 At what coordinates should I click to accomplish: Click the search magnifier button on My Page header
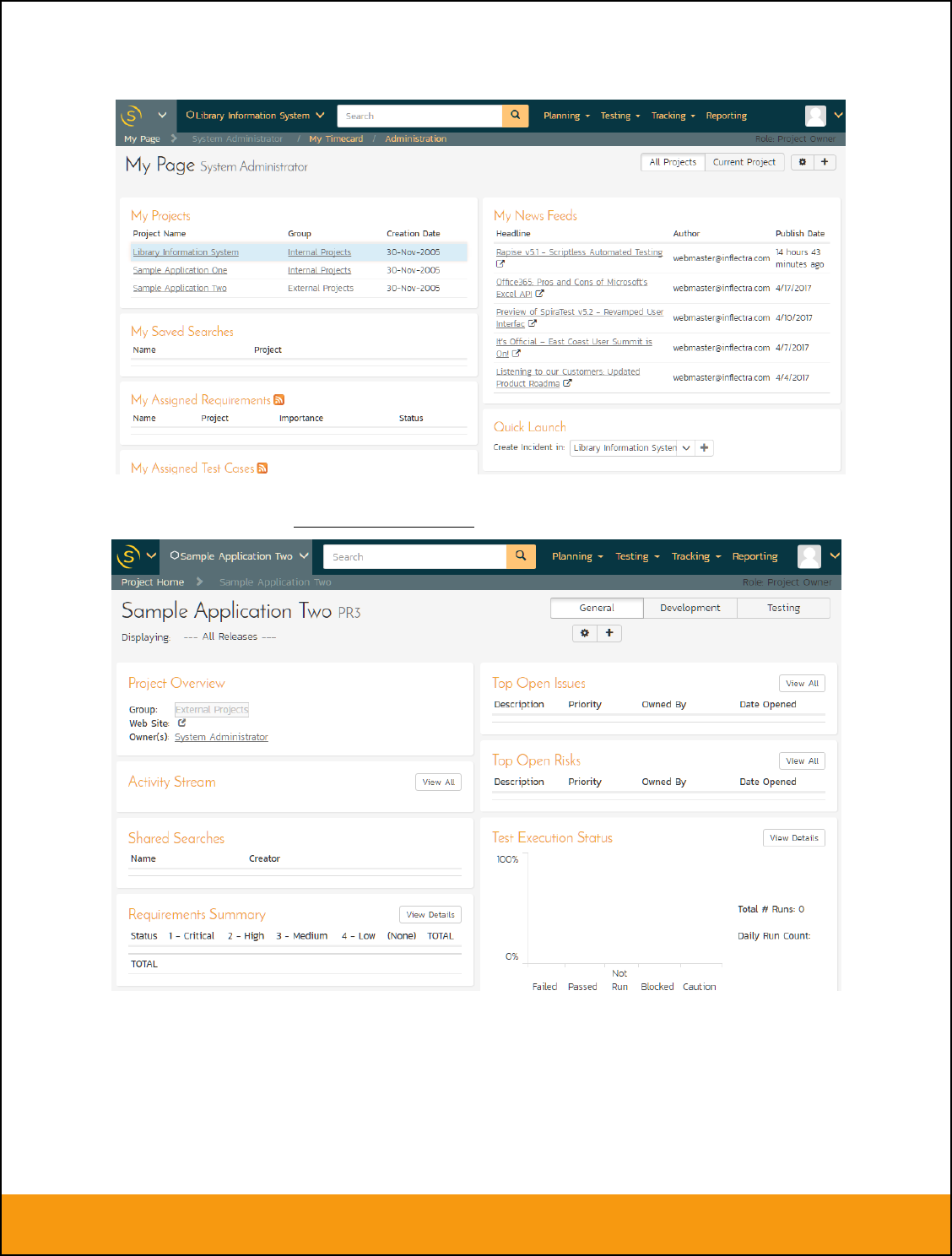tap(515, 116)
